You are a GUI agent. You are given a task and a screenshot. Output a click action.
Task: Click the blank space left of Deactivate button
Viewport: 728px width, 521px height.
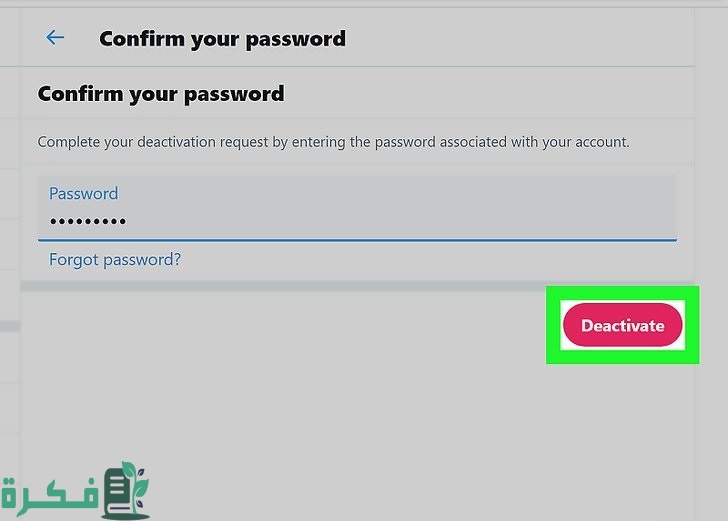click(x=300, y=326)
